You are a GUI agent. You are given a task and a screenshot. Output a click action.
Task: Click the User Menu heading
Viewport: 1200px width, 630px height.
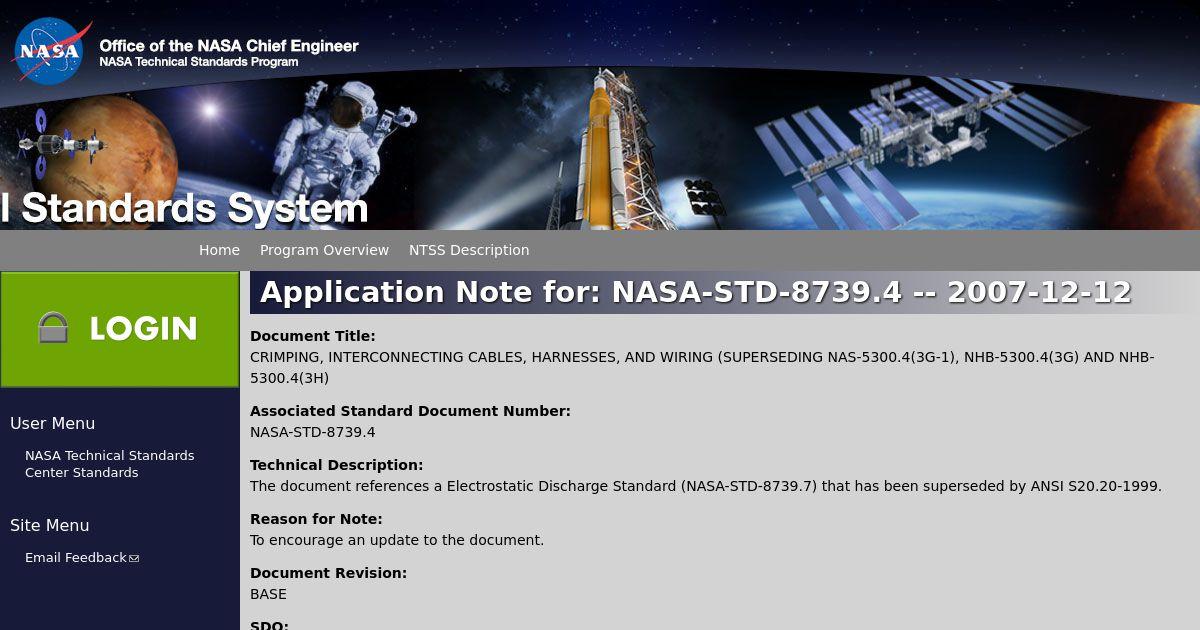[x=53, y=423]
